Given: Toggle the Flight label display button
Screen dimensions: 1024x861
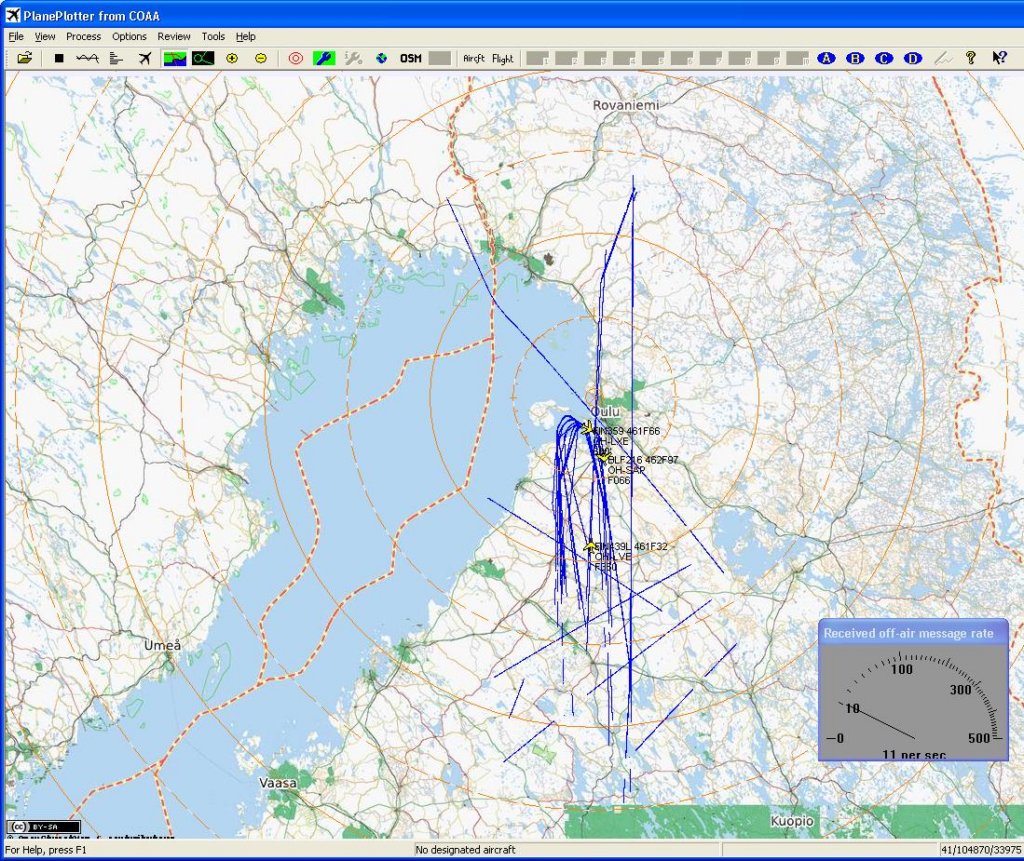Looking at the screenshot, I should pos(502,58).
